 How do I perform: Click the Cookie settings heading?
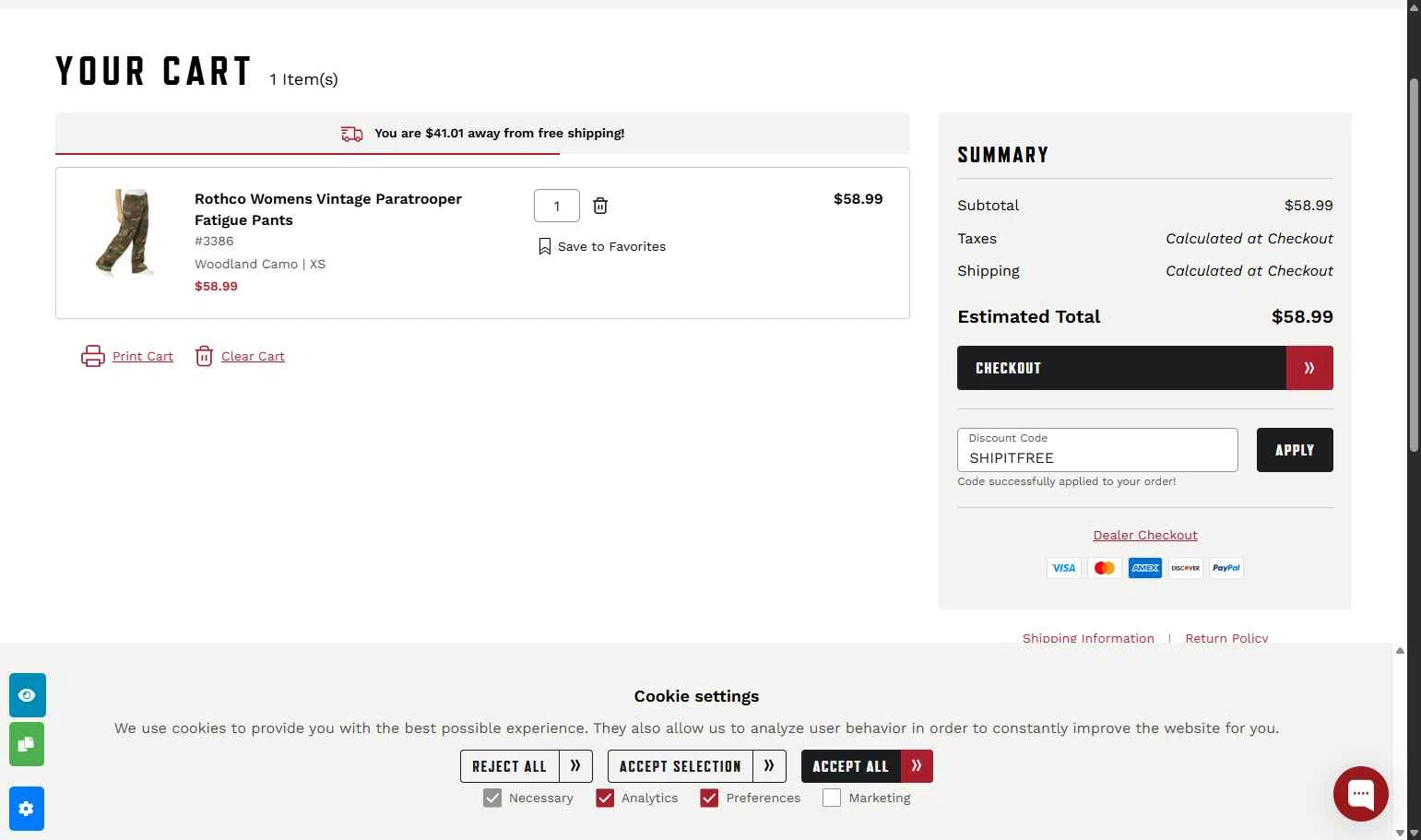[x=696, y=696]
